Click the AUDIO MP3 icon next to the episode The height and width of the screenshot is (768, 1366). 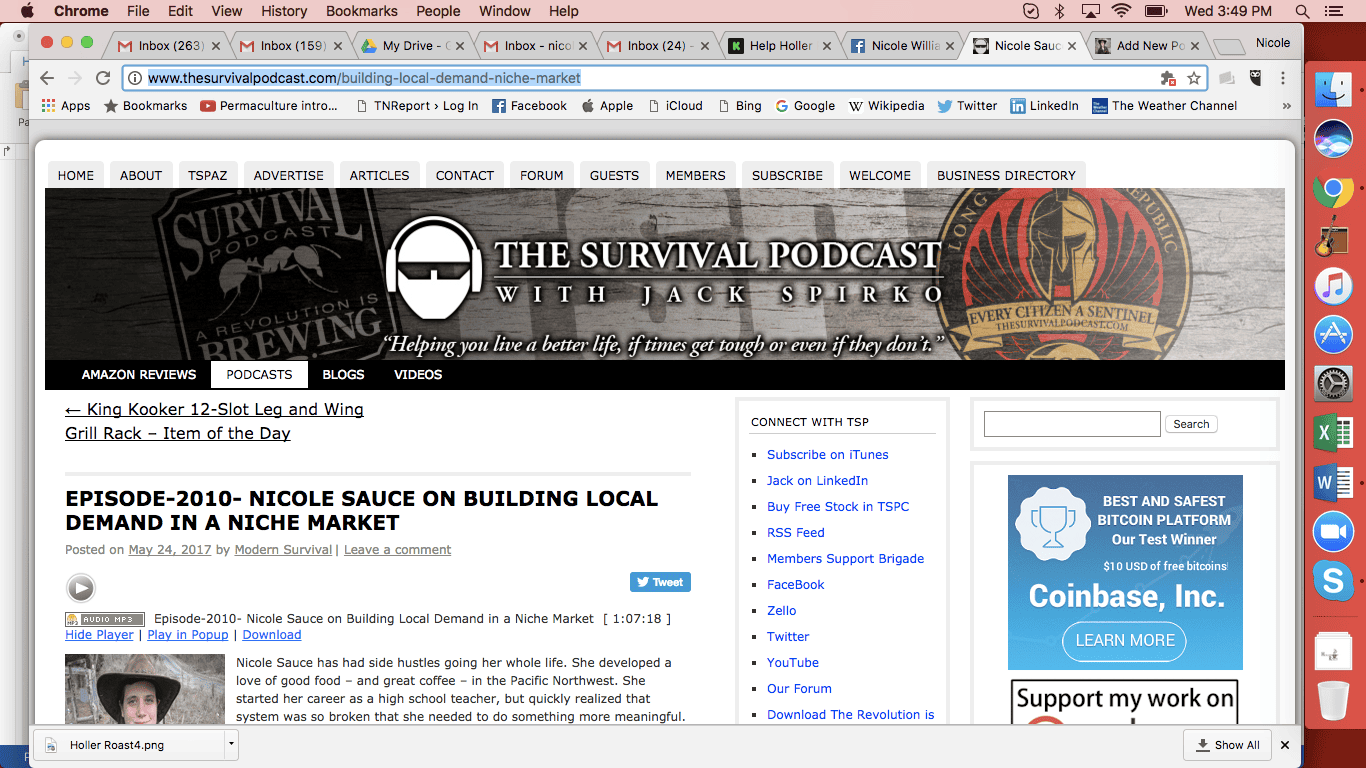point(104,618)
